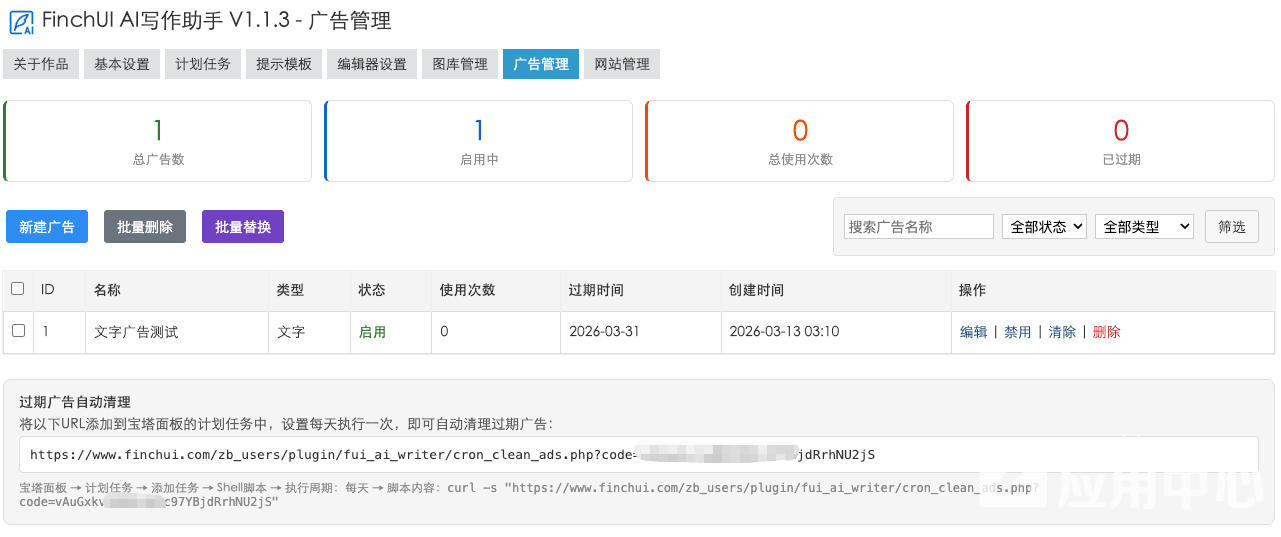Click the 总广告数 statistics card
The width and height of the screenshot is (1281, 537).
click(158, 141)
